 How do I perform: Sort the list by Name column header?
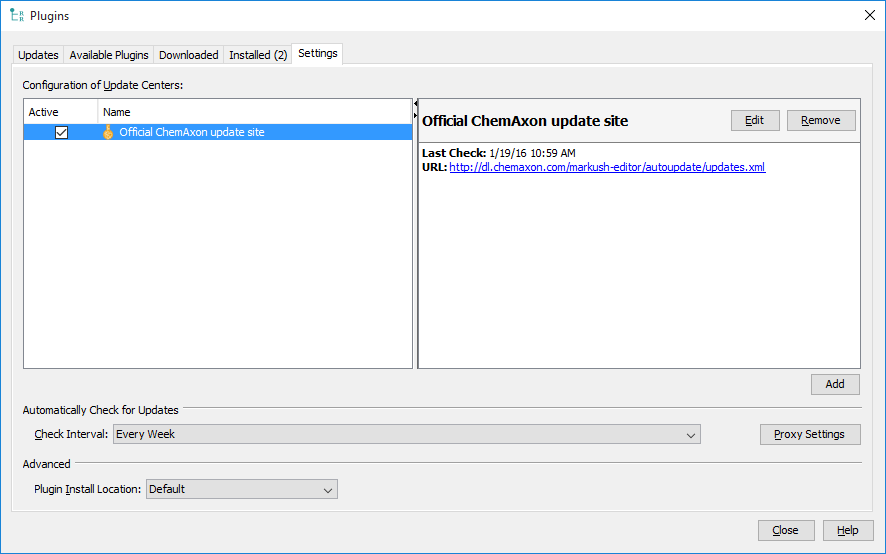(255, 112)
